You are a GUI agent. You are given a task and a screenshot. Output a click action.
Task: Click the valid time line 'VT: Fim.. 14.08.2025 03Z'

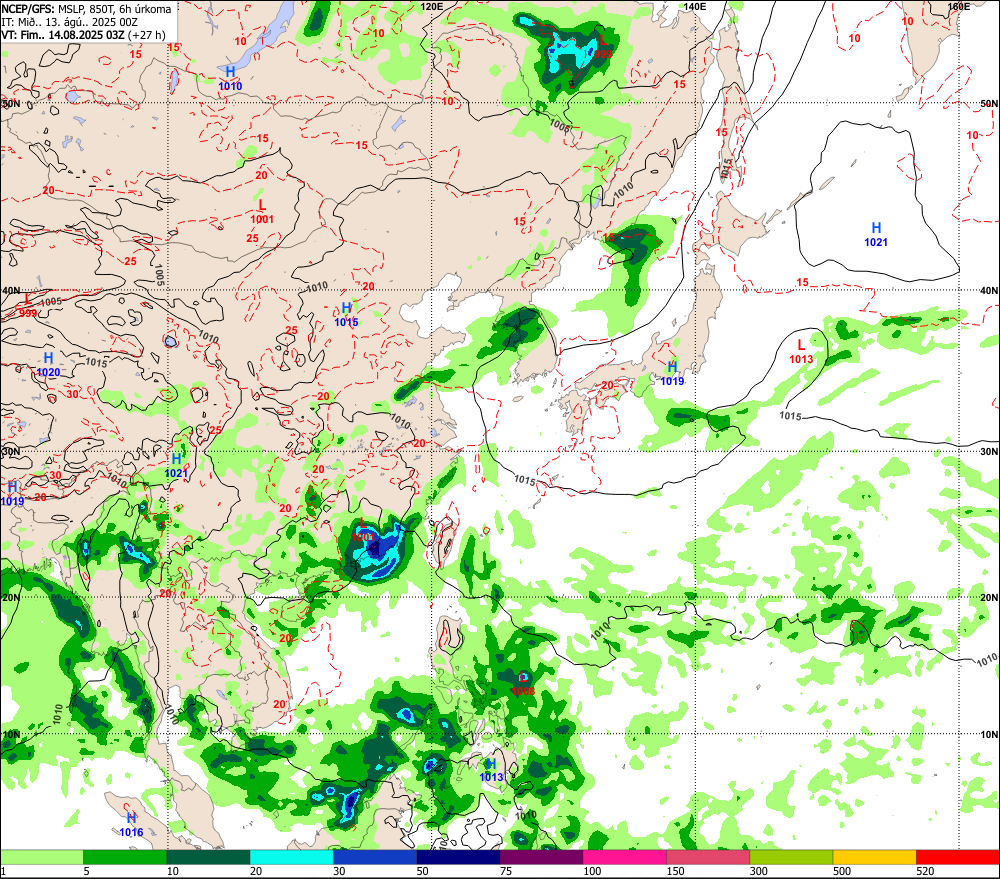63,34
